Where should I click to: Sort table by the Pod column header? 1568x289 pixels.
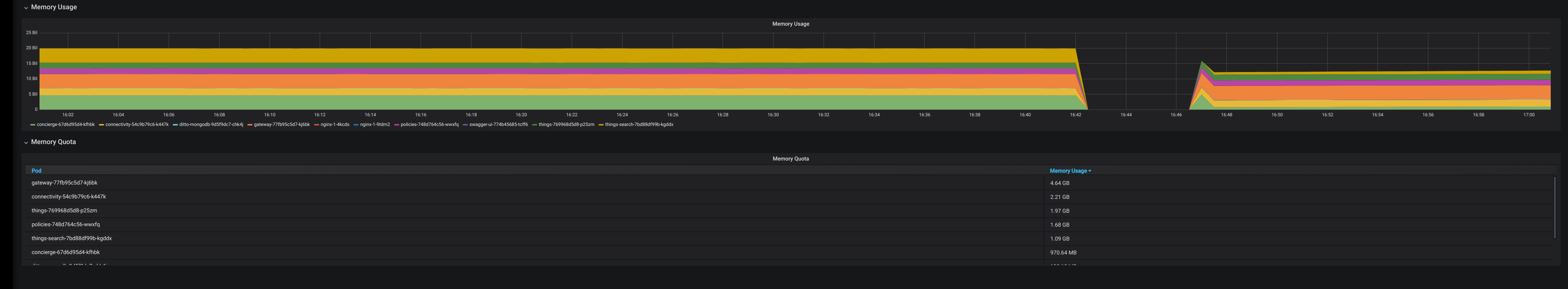[x=37, y=171]
